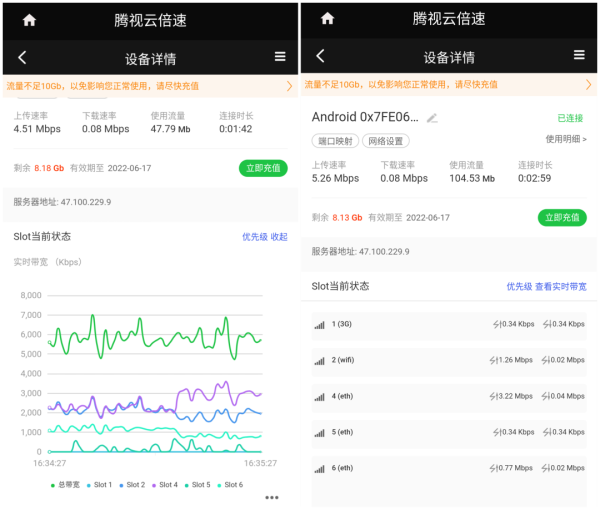Image resolution: width=600 pixels, height=510 pixels.
Task: Tap upload rate 4.51 Mbps
Action: (37, 129)
